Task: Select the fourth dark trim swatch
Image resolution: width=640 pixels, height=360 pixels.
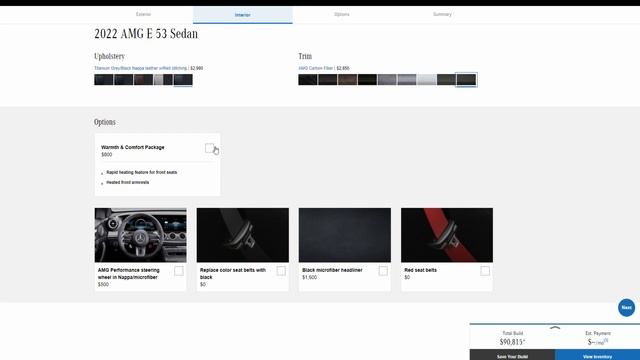Action: point(367,80)
